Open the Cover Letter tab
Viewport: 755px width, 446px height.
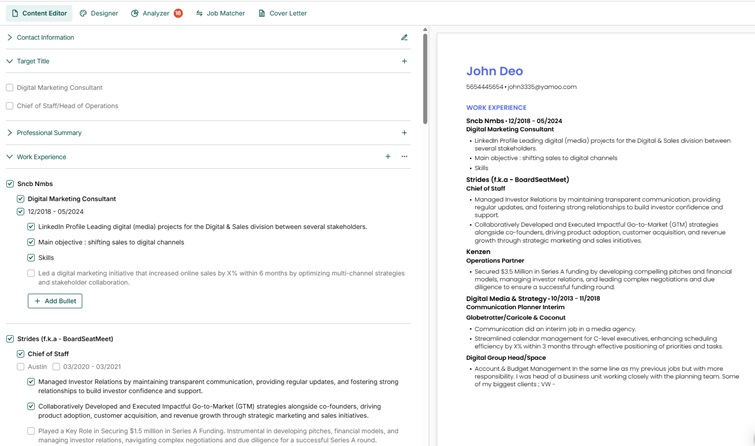[283, 13]
